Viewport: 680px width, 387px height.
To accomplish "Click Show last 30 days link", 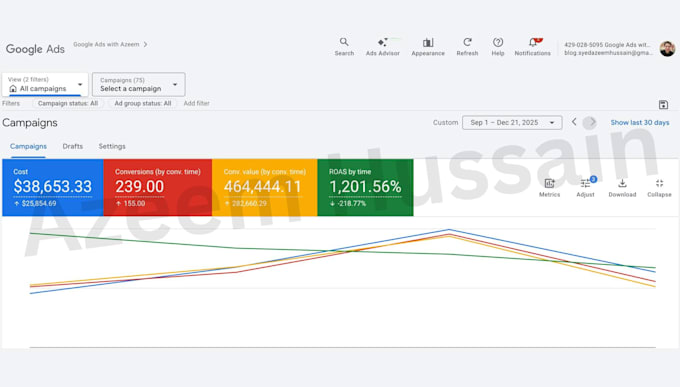I will point(640,122).
